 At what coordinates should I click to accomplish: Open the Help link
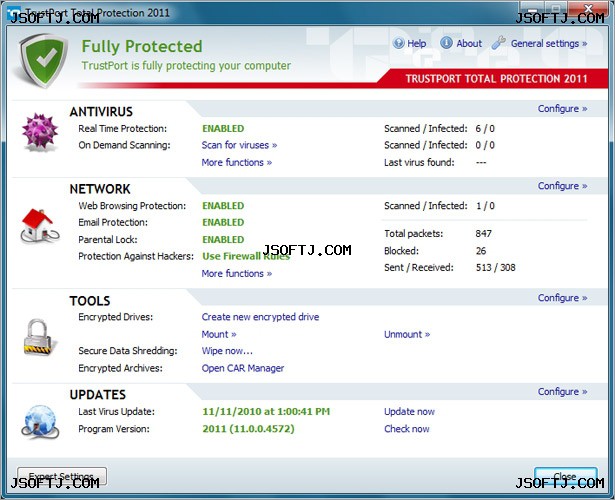417,44
